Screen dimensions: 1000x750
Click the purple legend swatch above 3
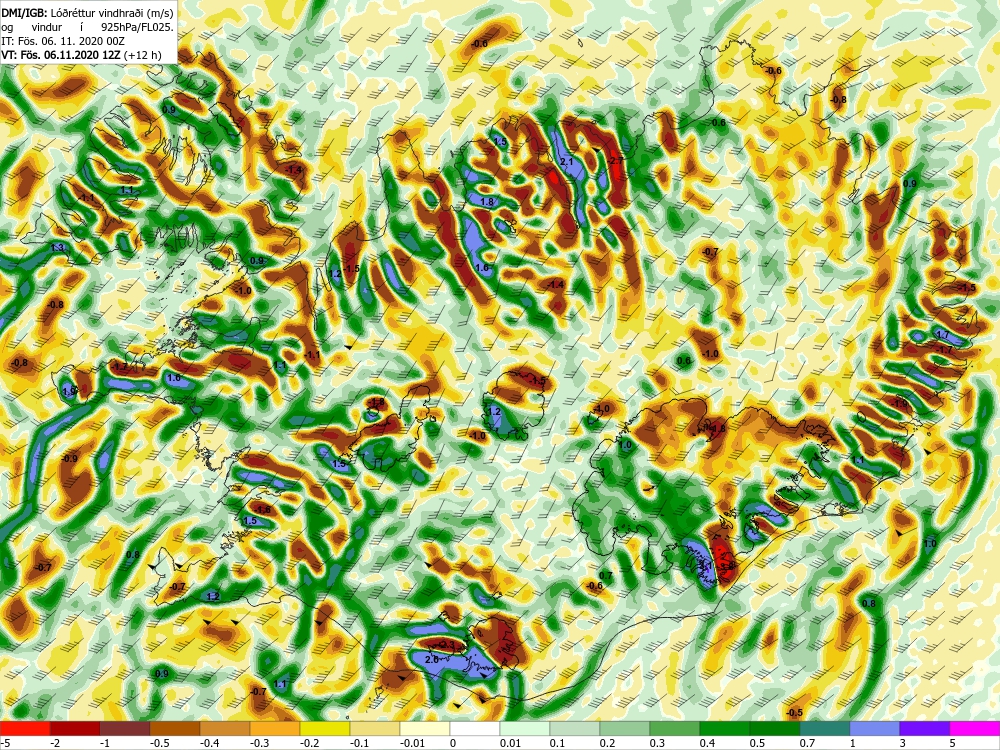tap(925, 728)
